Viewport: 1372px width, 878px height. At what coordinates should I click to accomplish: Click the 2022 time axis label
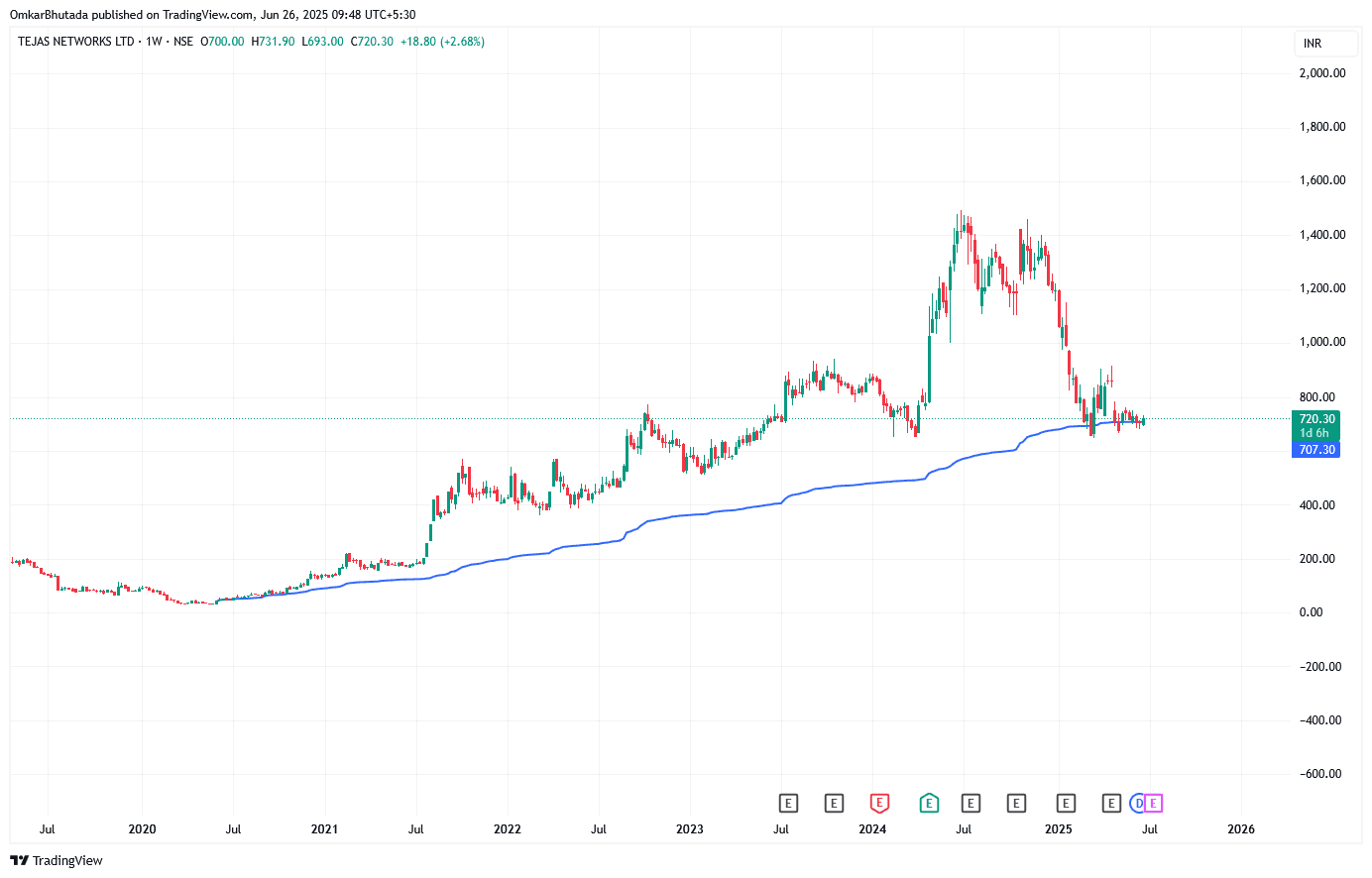tap(508, 829)
